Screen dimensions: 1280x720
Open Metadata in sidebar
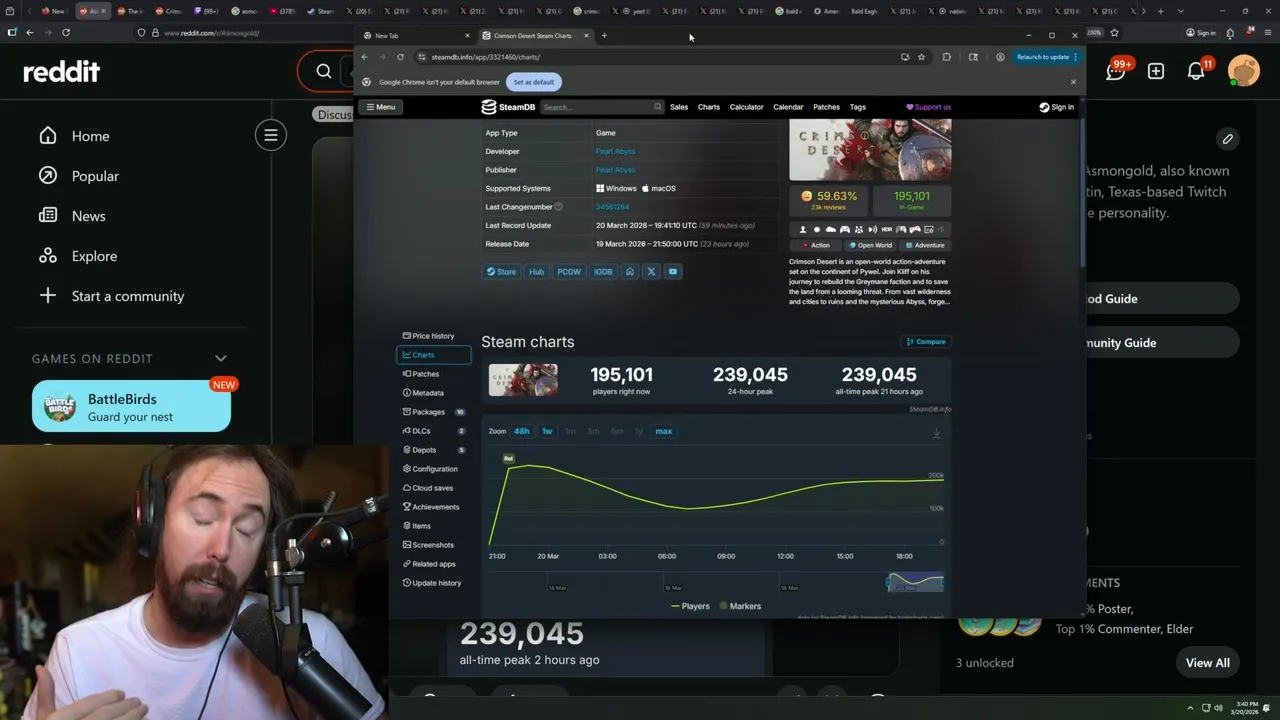(433, 393)
